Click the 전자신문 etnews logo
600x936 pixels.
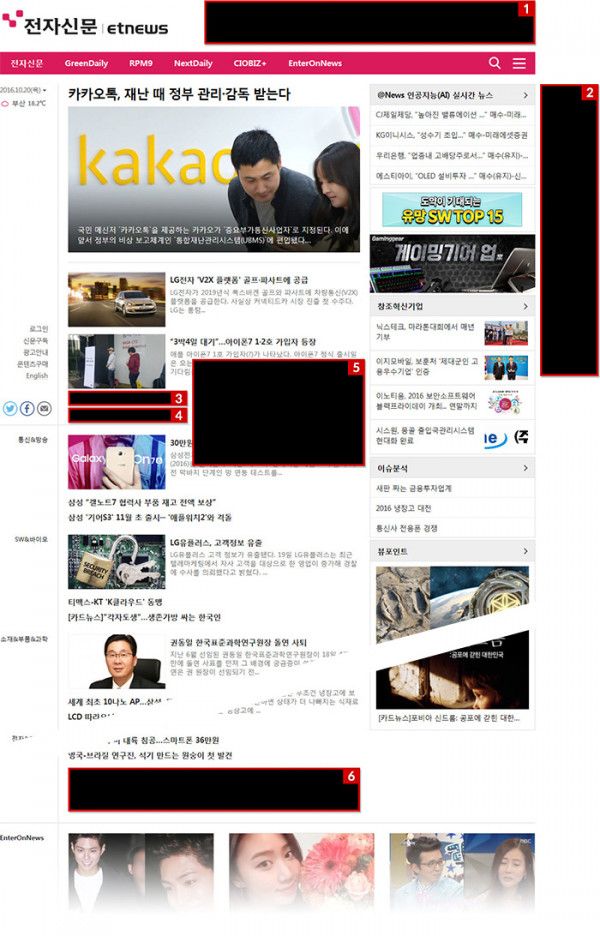tap(85, 24)
